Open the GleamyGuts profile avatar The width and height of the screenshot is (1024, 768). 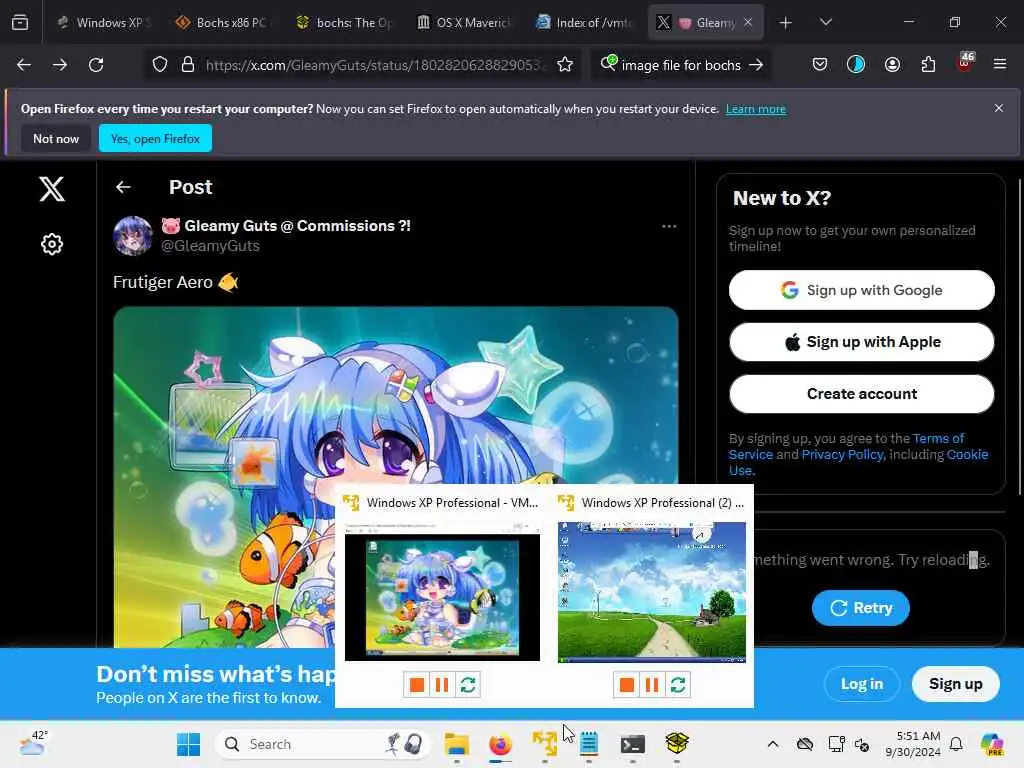pyautogui.click(x=133, y=236)
